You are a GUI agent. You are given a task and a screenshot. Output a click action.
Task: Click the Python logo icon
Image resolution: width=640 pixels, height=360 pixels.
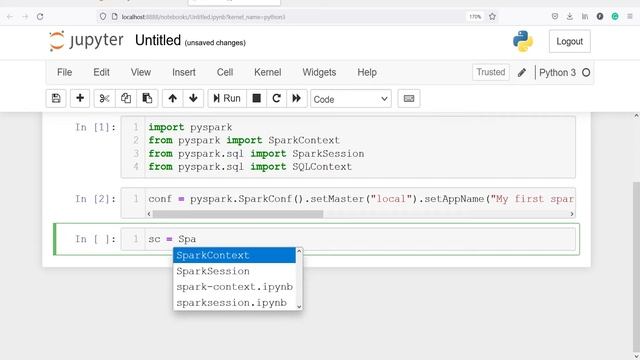(522, 41)
